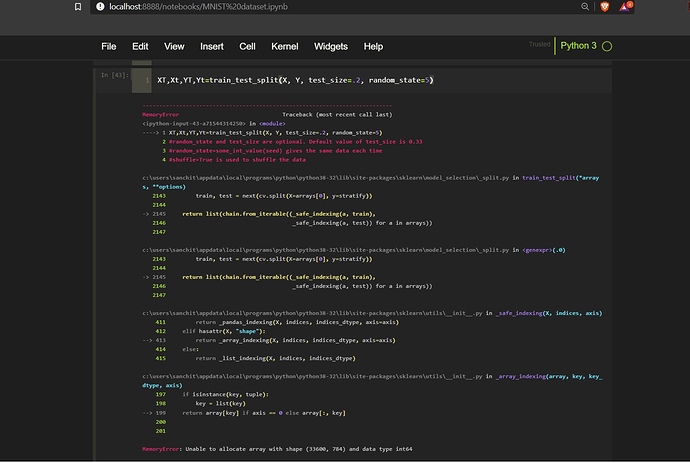
Task: Open the Edit menu
Action: pyautogui.click(x=140, y=47)
